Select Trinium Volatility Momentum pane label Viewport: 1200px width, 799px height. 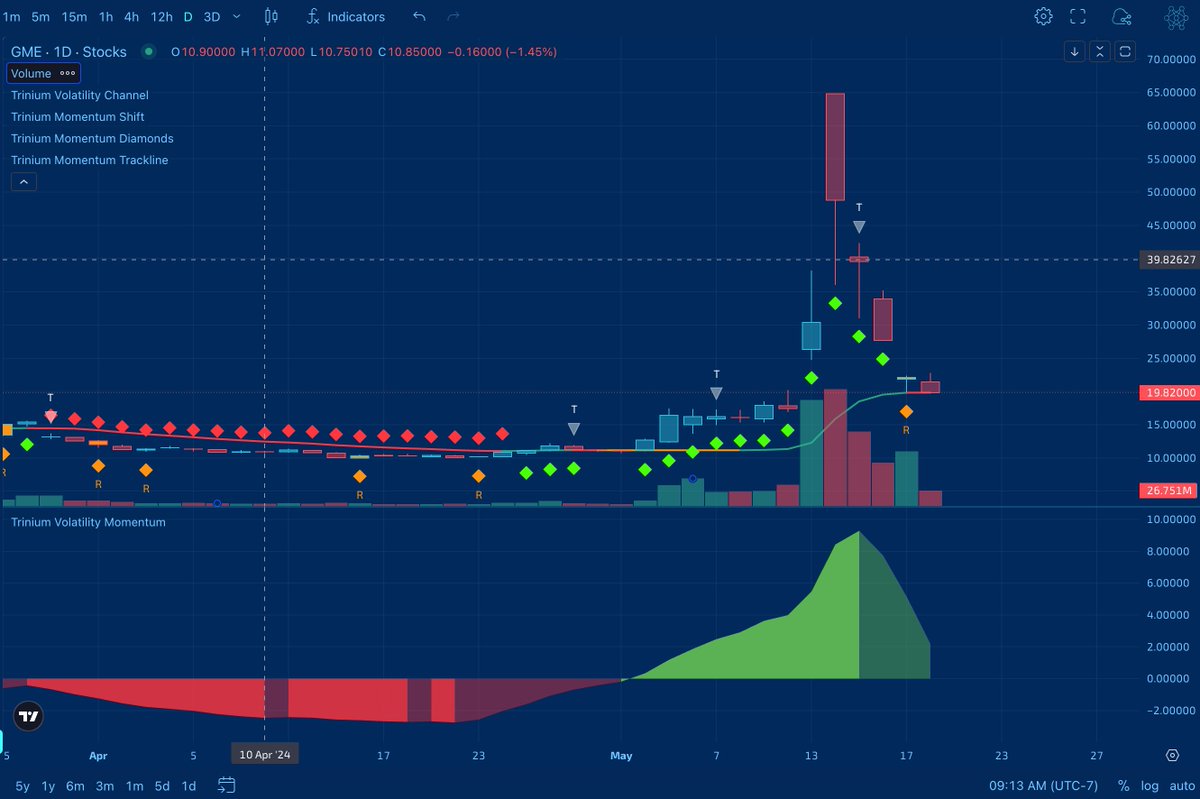coord(89,522)
